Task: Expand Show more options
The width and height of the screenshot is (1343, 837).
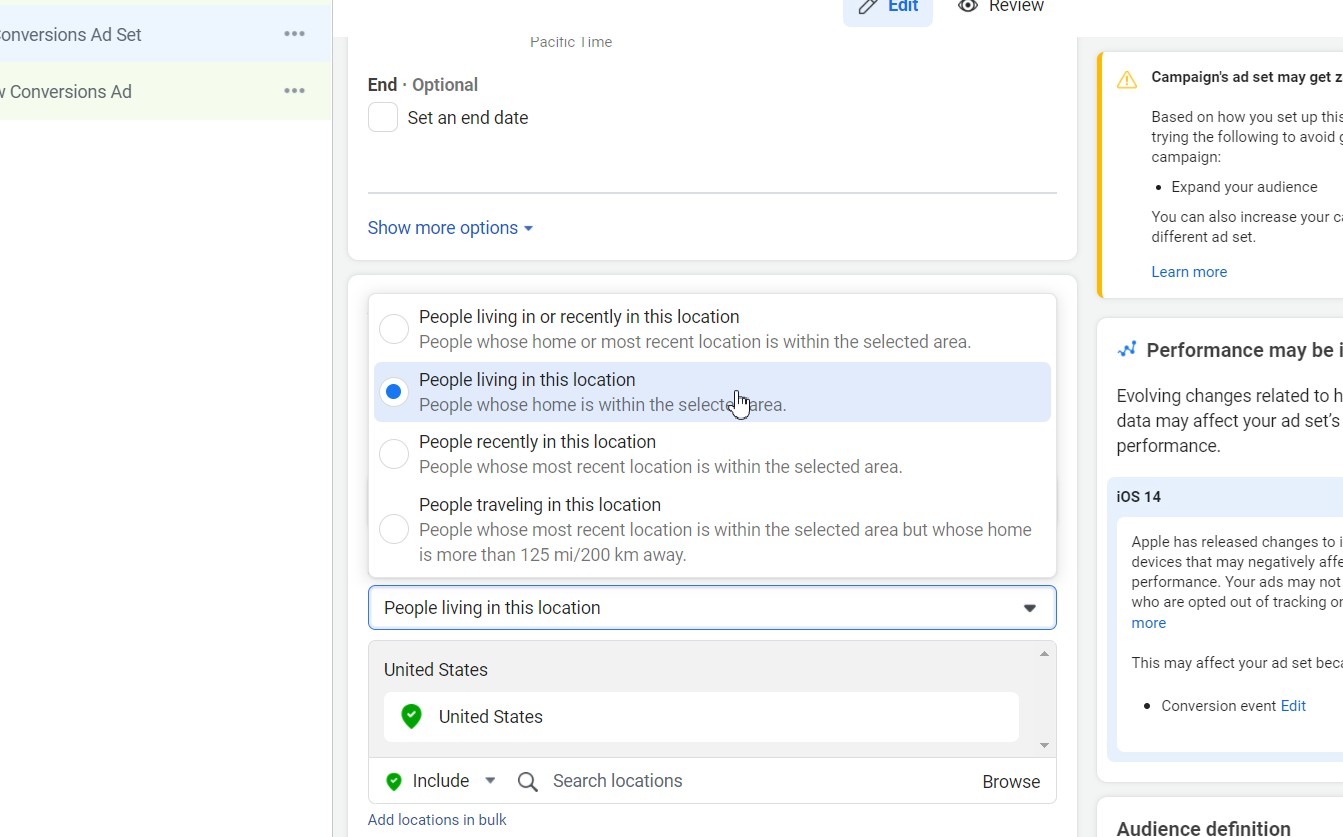Action: coord(450,228)
